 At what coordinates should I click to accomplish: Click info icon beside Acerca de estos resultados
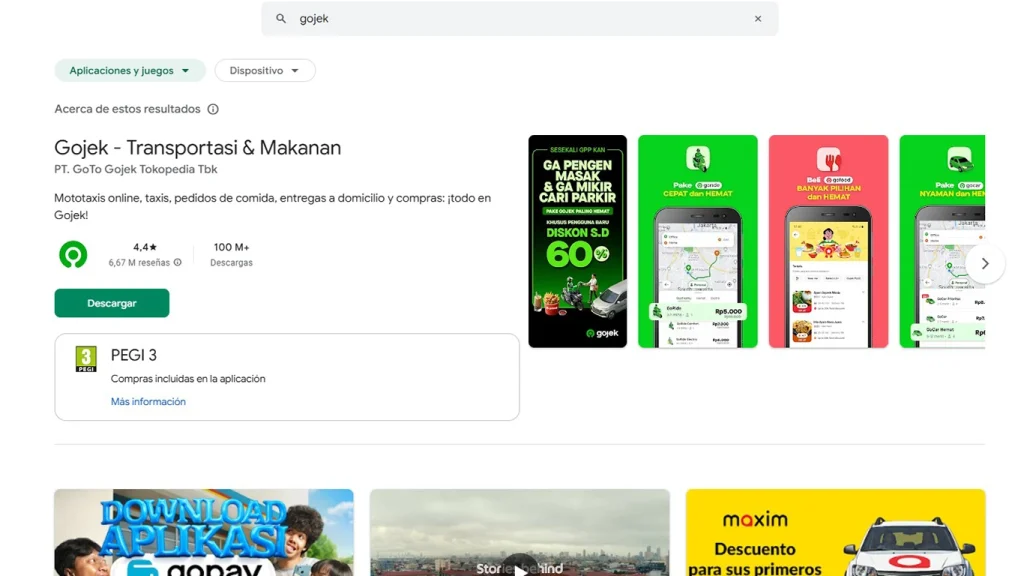213,109
